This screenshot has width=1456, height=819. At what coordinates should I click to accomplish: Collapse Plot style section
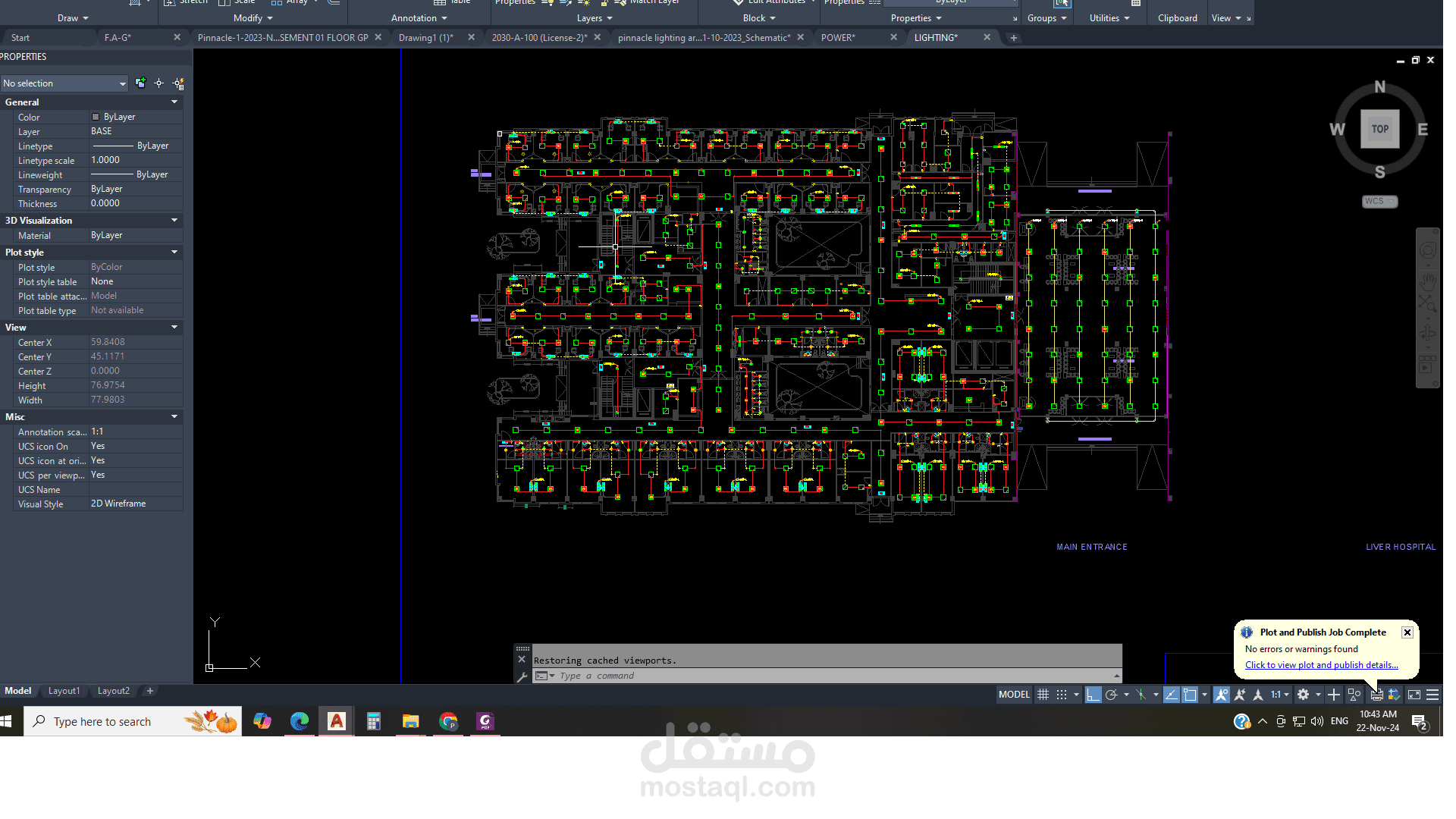tap(174, 253)
